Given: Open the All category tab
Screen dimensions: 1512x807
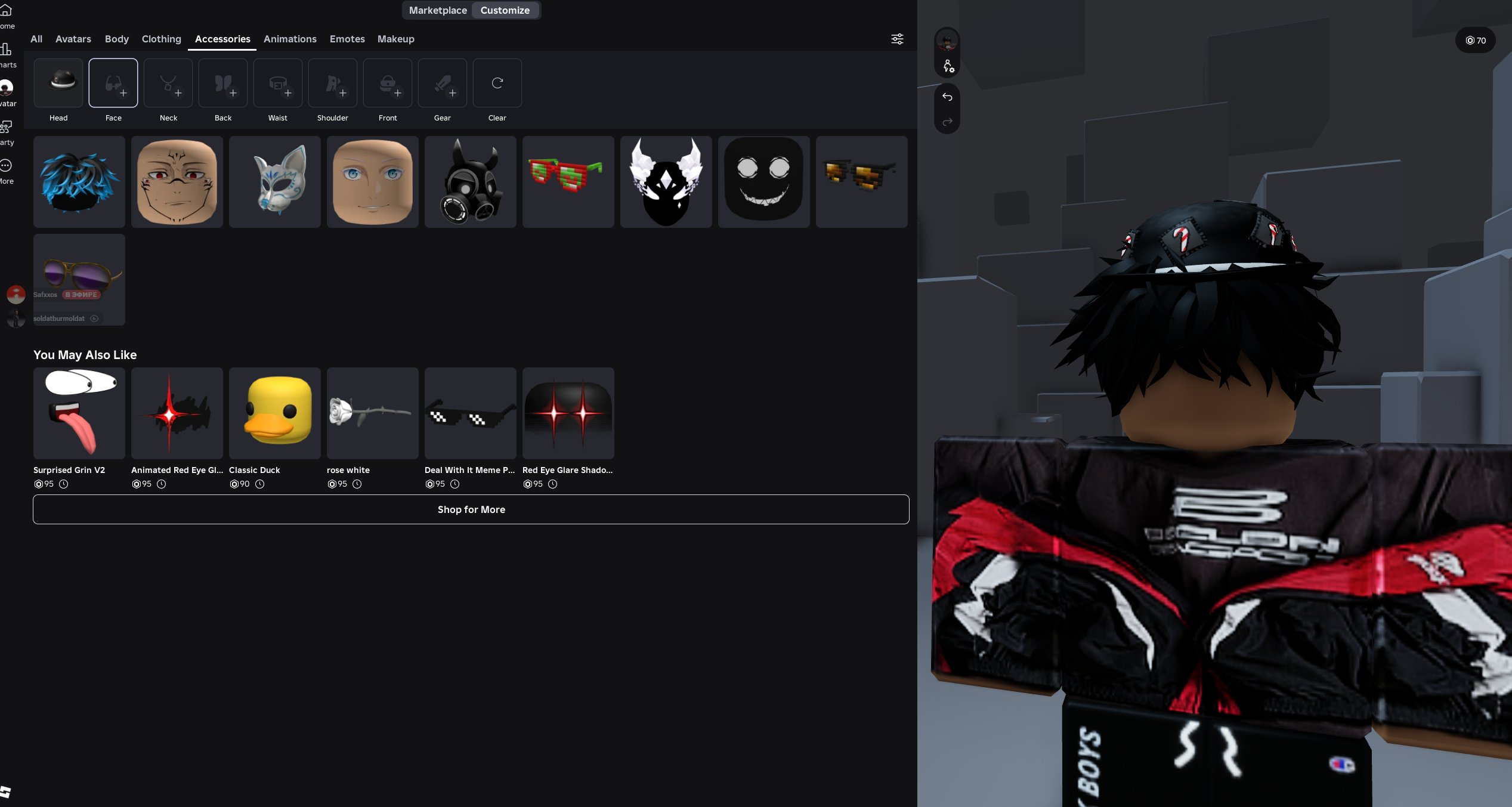Looking at the screenshot, I should pos(36,39).
